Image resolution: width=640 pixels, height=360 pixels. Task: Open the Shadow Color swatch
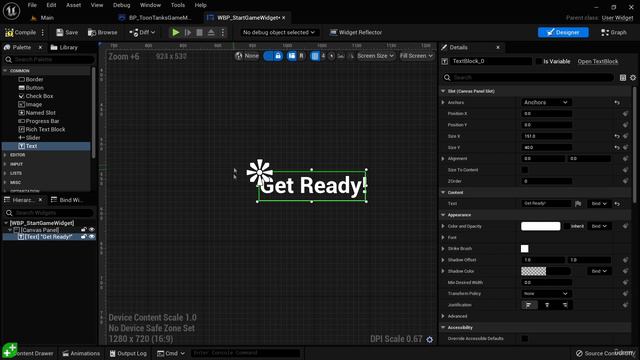(545, 271)
